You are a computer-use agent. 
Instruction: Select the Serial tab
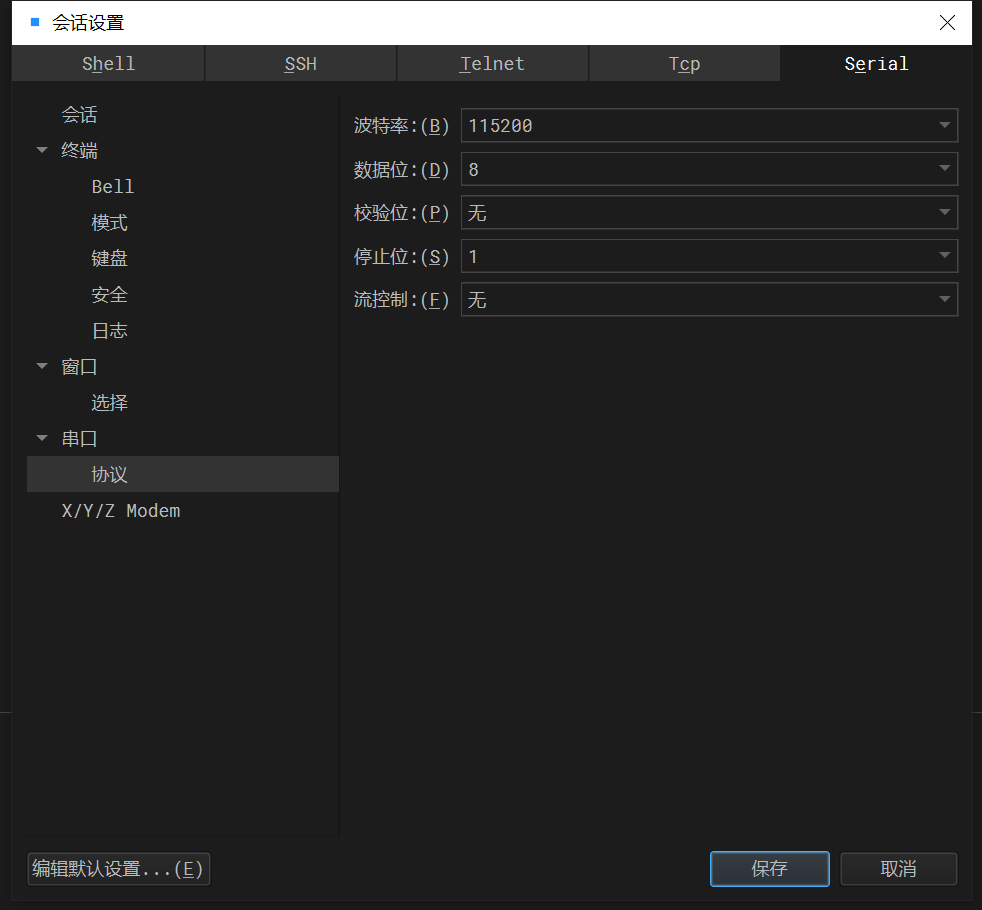tap(876, 63)
